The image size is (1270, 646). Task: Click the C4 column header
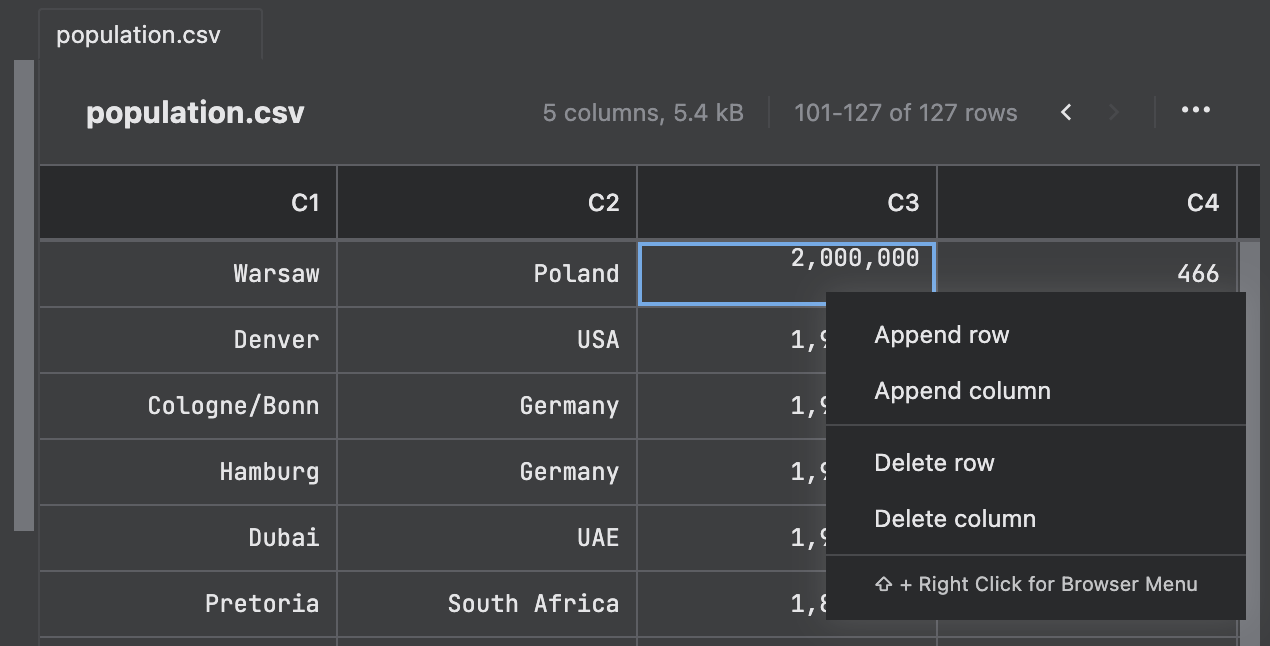(x=1086, y=202)
